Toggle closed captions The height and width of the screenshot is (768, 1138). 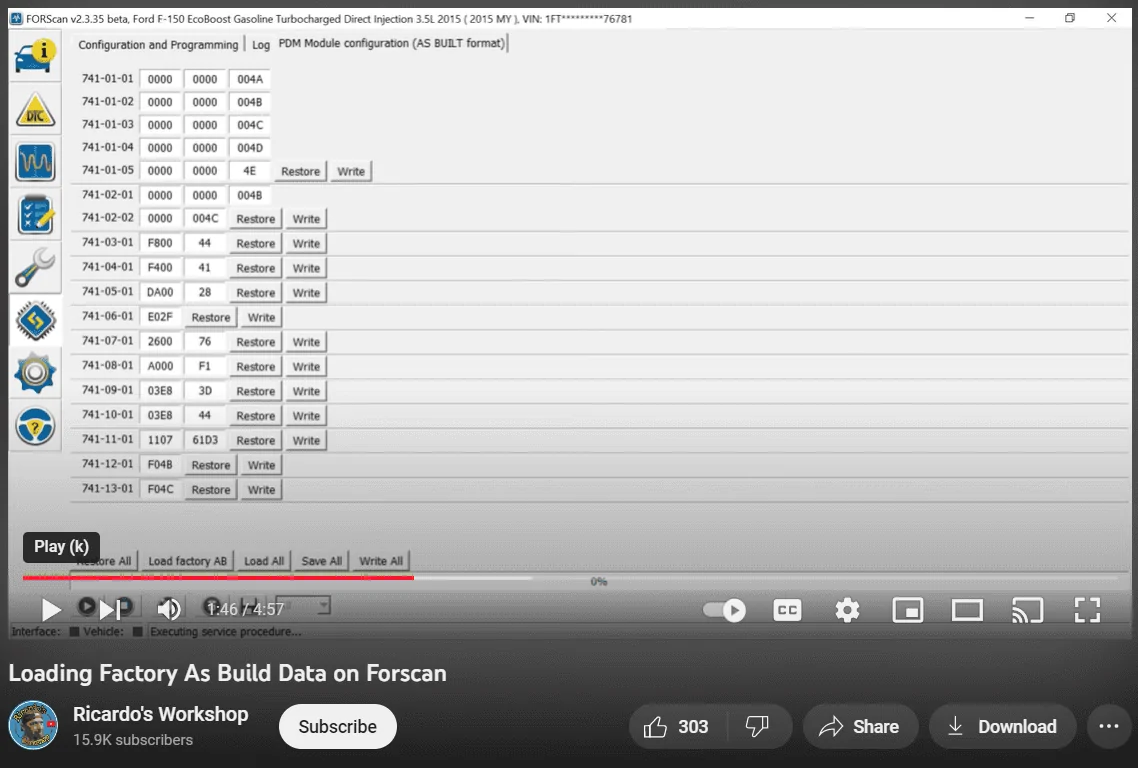pos(787,610)
